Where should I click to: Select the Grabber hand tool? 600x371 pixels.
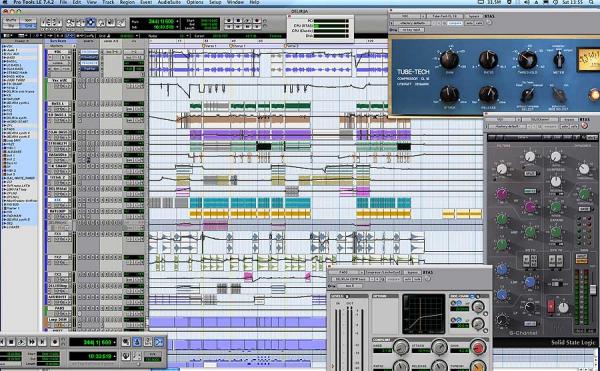tap(101, 22)
